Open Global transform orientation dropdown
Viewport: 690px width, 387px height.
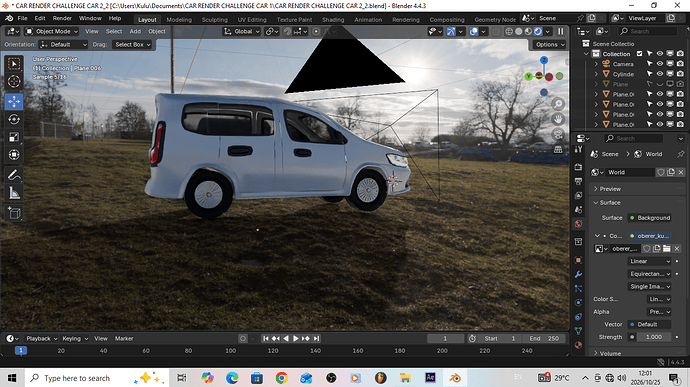click(x=242, y=31)
